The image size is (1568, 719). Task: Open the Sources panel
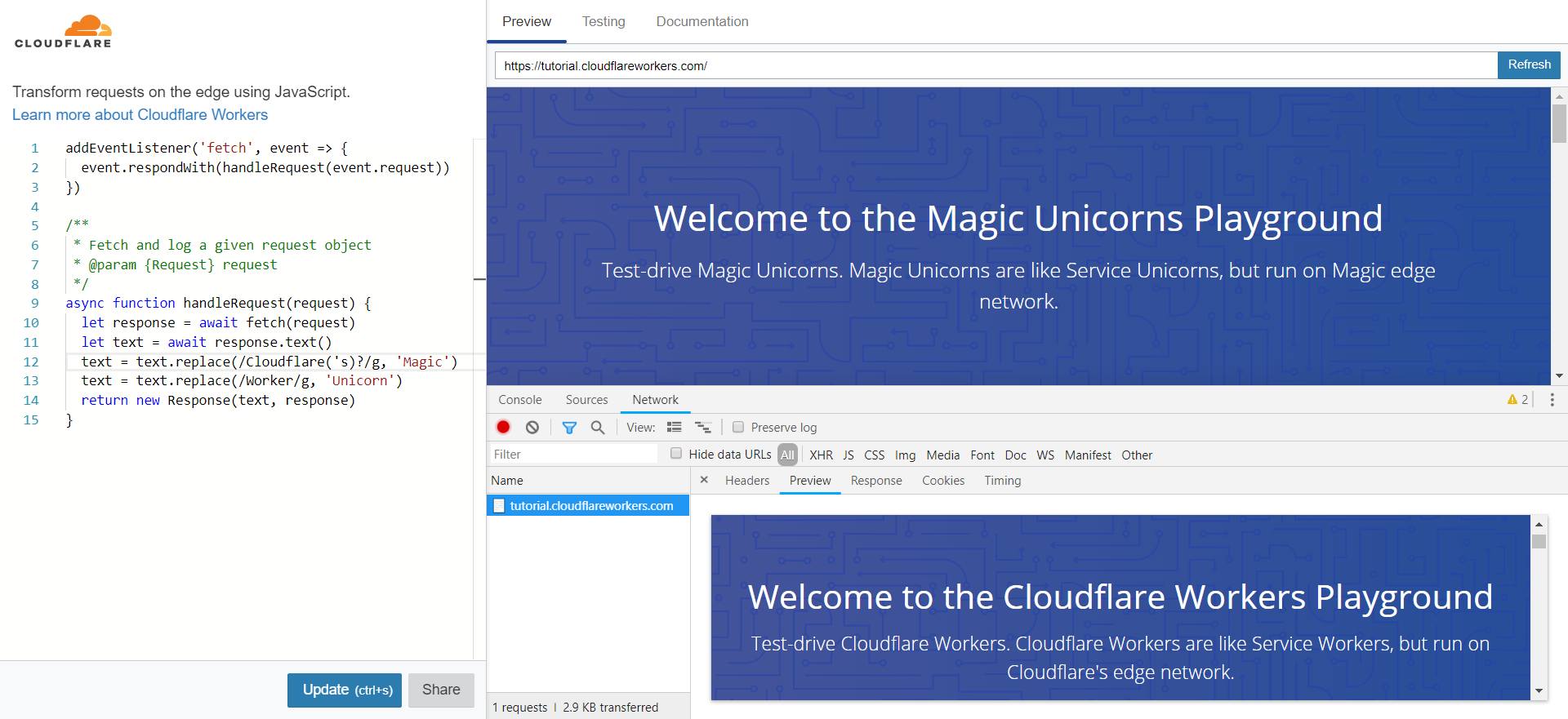click(x=586, y=400)
